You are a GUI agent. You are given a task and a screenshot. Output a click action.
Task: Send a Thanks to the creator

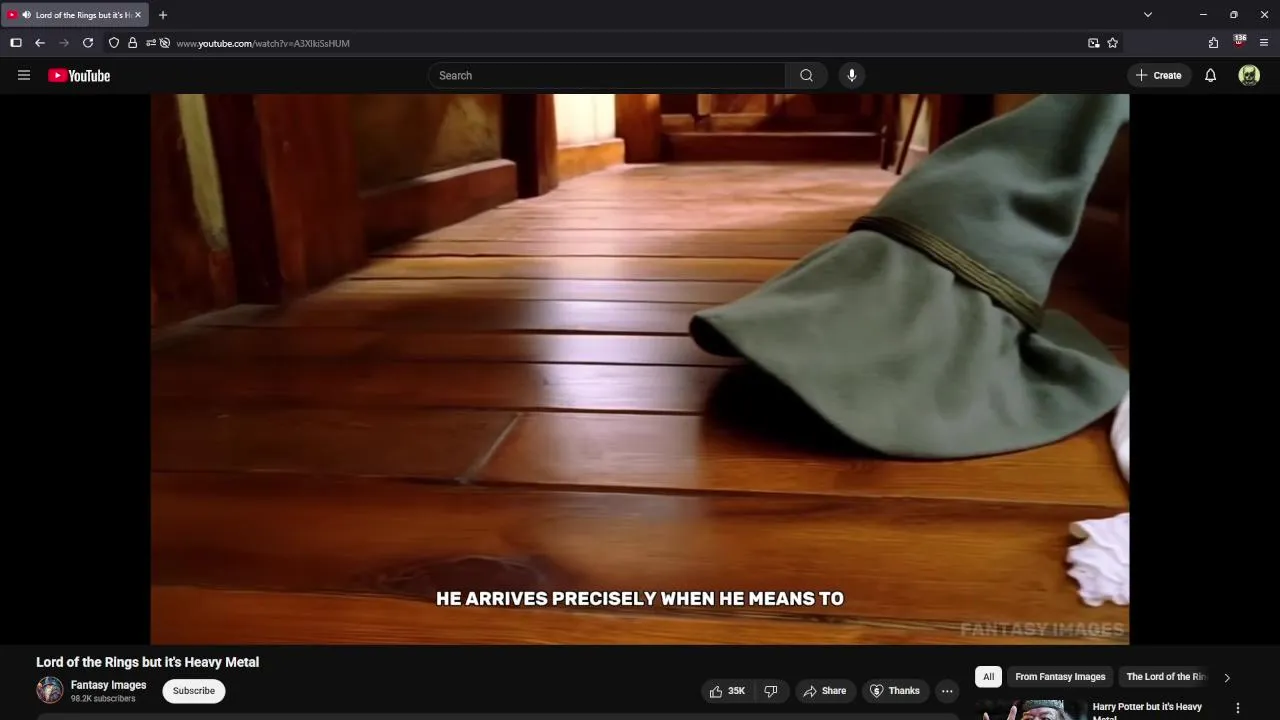coord(895,691)
